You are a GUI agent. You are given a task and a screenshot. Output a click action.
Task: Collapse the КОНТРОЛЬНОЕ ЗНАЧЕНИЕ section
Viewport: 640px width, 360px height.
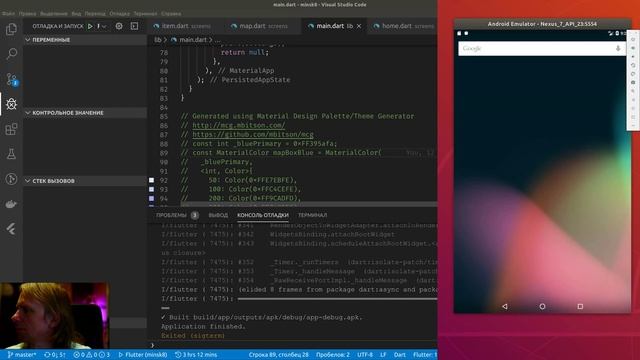pyautogui.click(x=85, y=113)
